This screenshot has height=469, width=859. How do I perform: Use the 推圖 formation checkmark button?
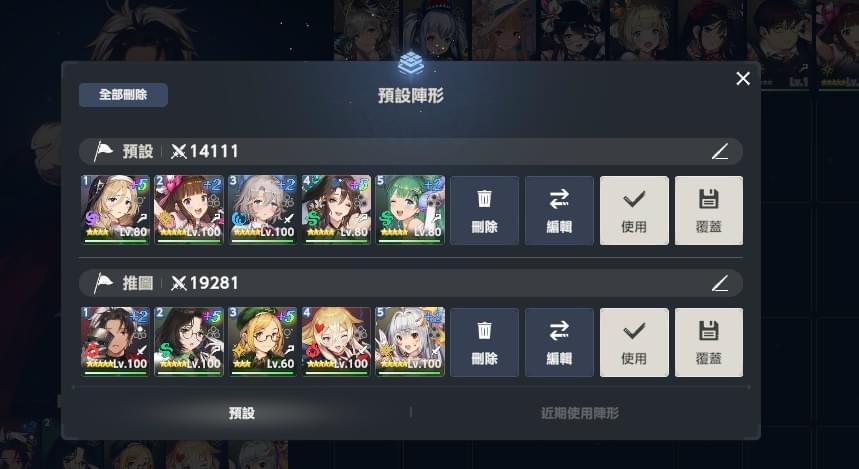pyautogui.click(x=634, y=342)
